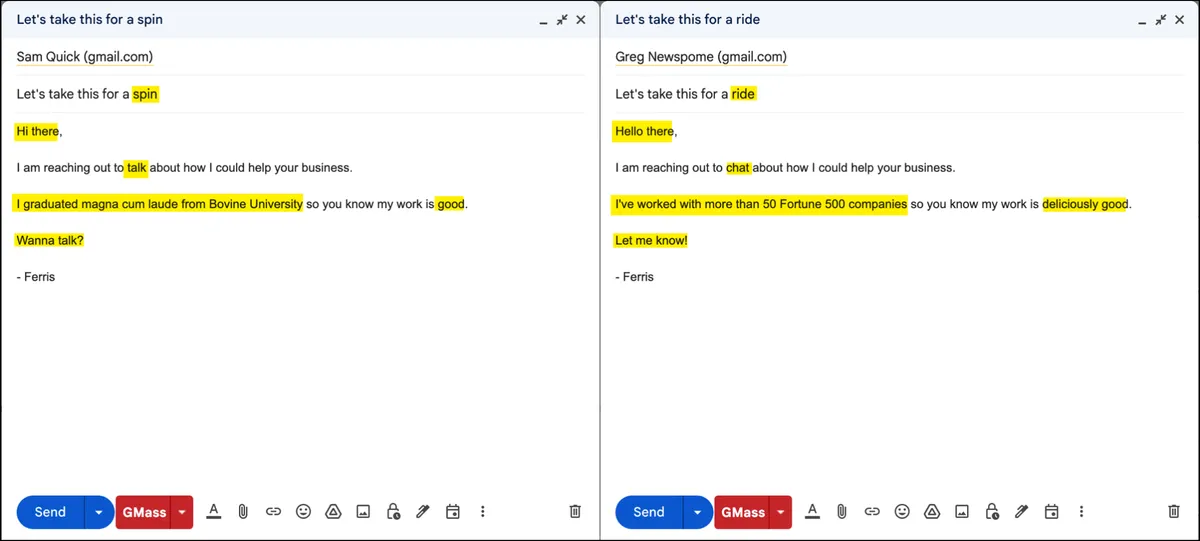The image size is (1200, 541).
Task: Expand GMass settings arrow in spin email window
Action: point(182,512)
